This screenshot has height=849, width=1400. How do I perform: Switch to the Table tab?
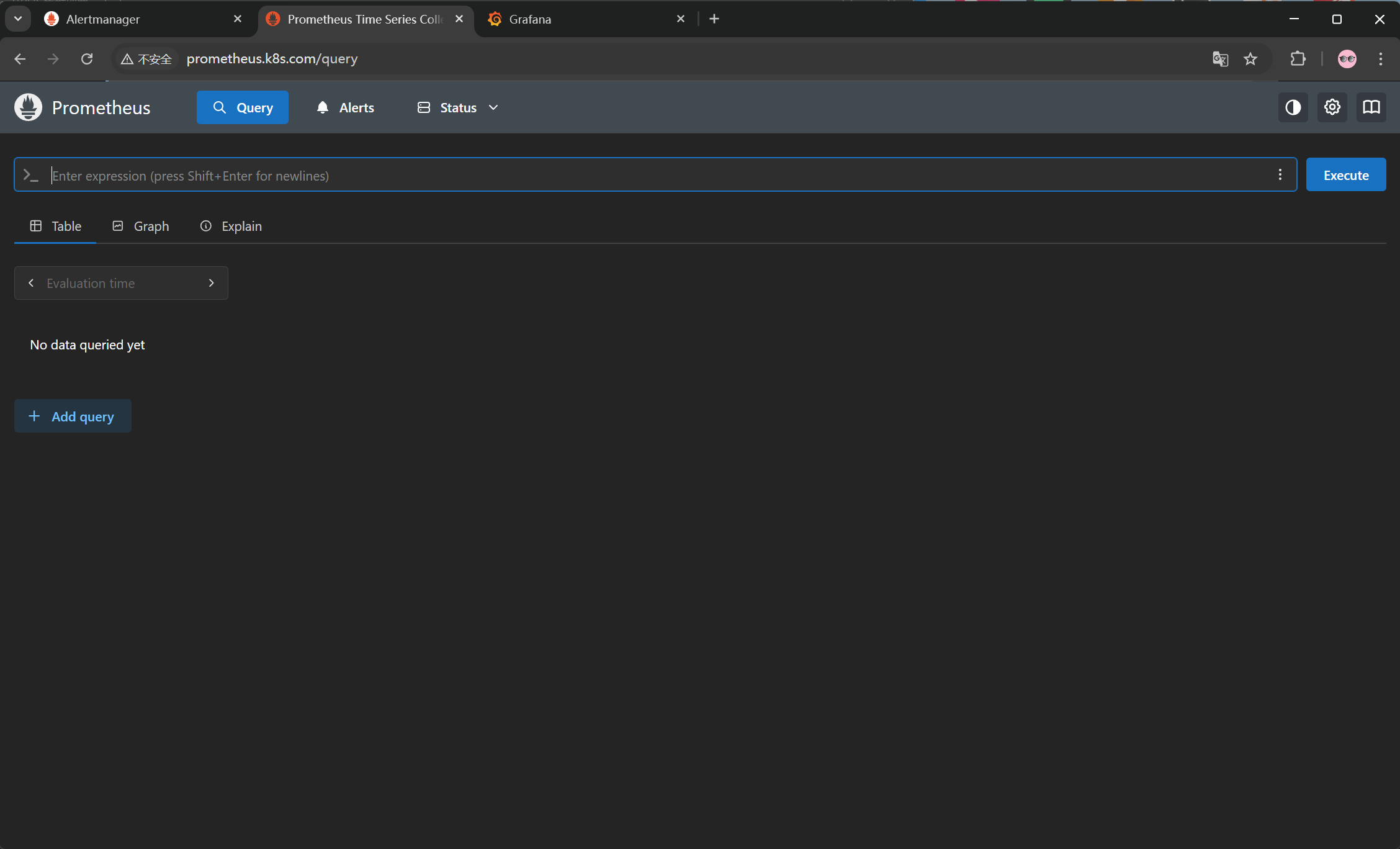[x=55, y=227]
